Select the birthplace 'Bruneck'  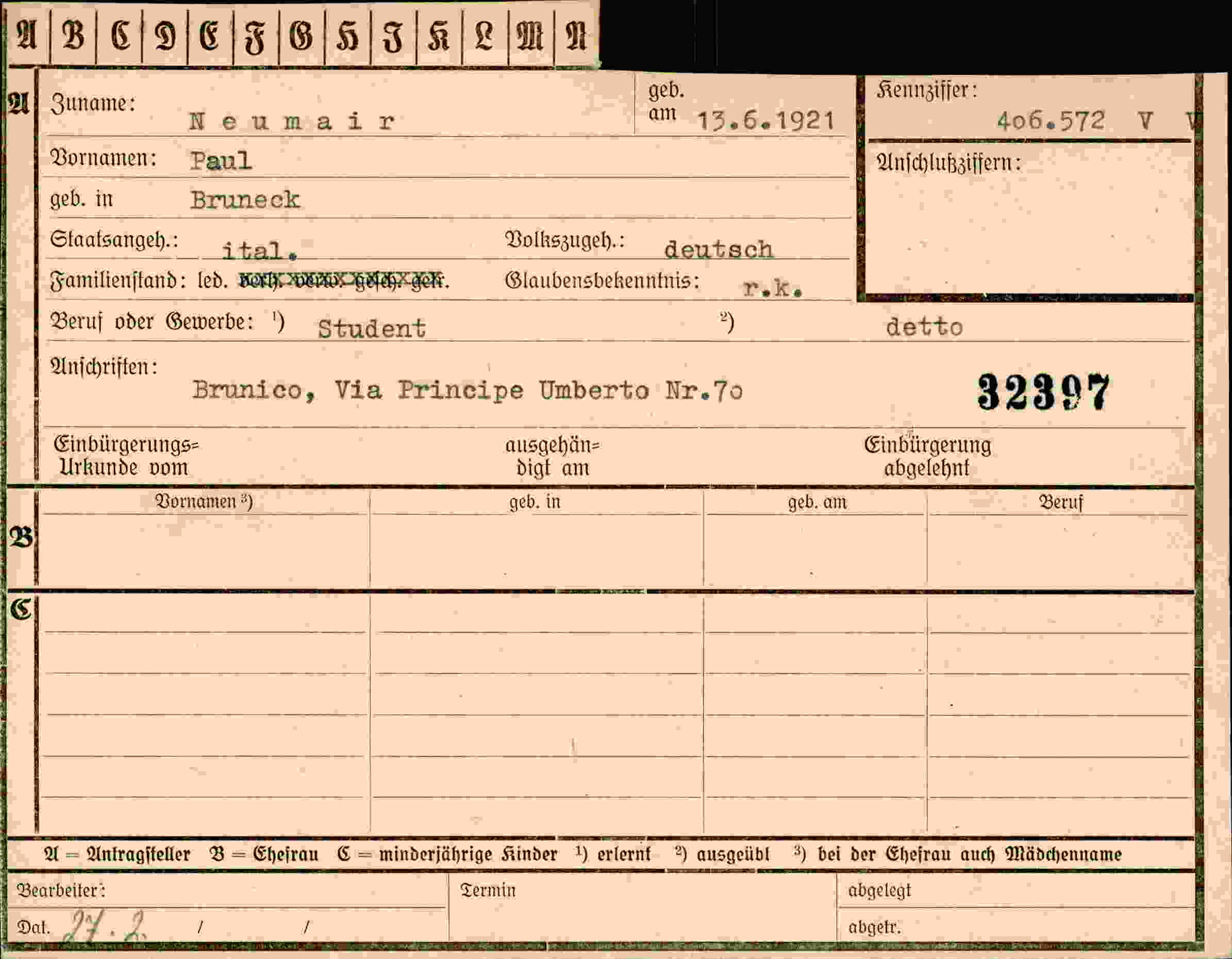coord(245,200)
